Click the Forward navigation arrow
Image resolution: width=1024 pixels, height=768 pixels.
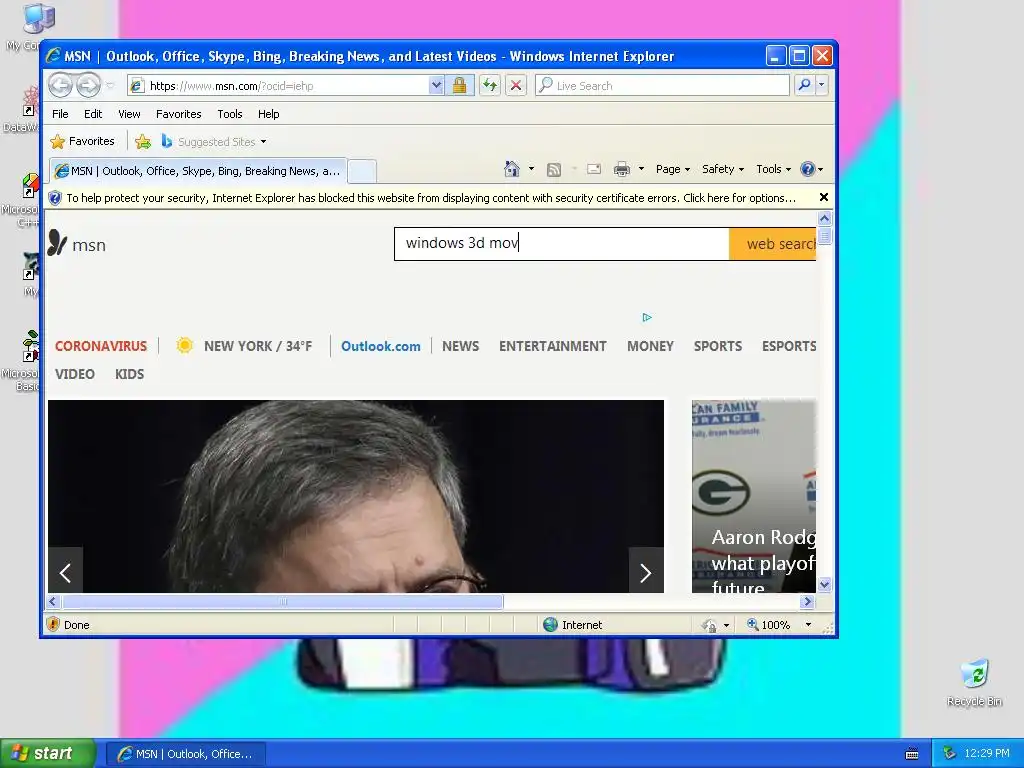coord(89,85)
